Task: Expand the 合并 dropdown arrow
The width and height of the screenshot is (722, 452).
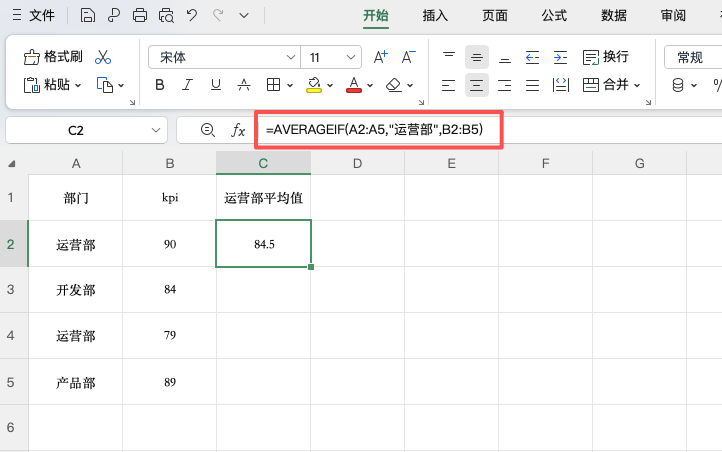Action: (637, 85)
